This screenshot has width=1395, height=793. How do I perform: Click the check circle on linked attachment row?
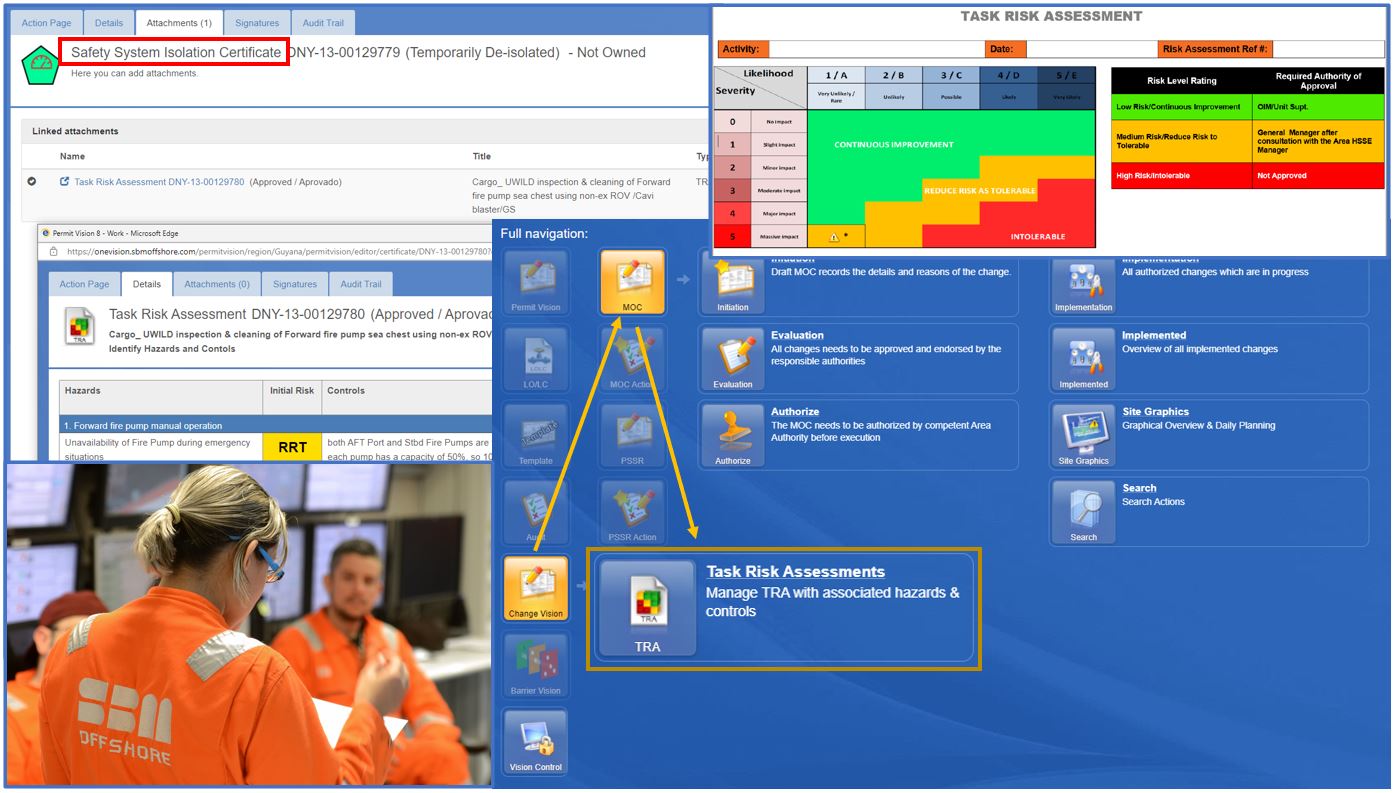click(32, 182)
